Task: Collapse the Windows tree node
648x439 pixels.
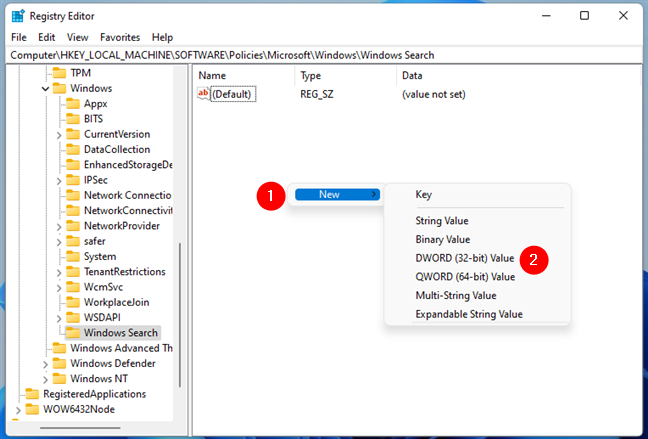Action: [45, 89]
